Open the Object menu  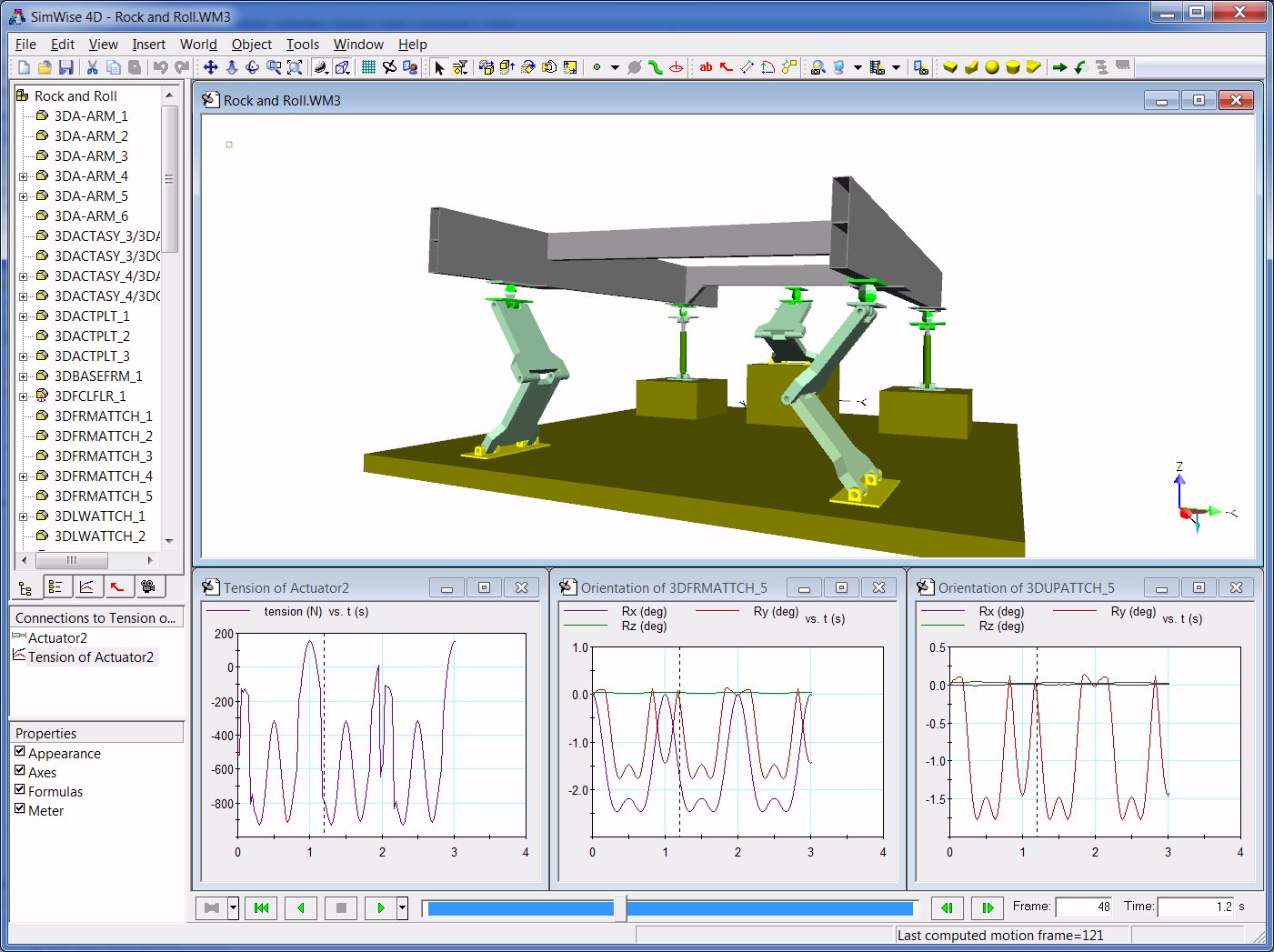click(x=251, y=44)
